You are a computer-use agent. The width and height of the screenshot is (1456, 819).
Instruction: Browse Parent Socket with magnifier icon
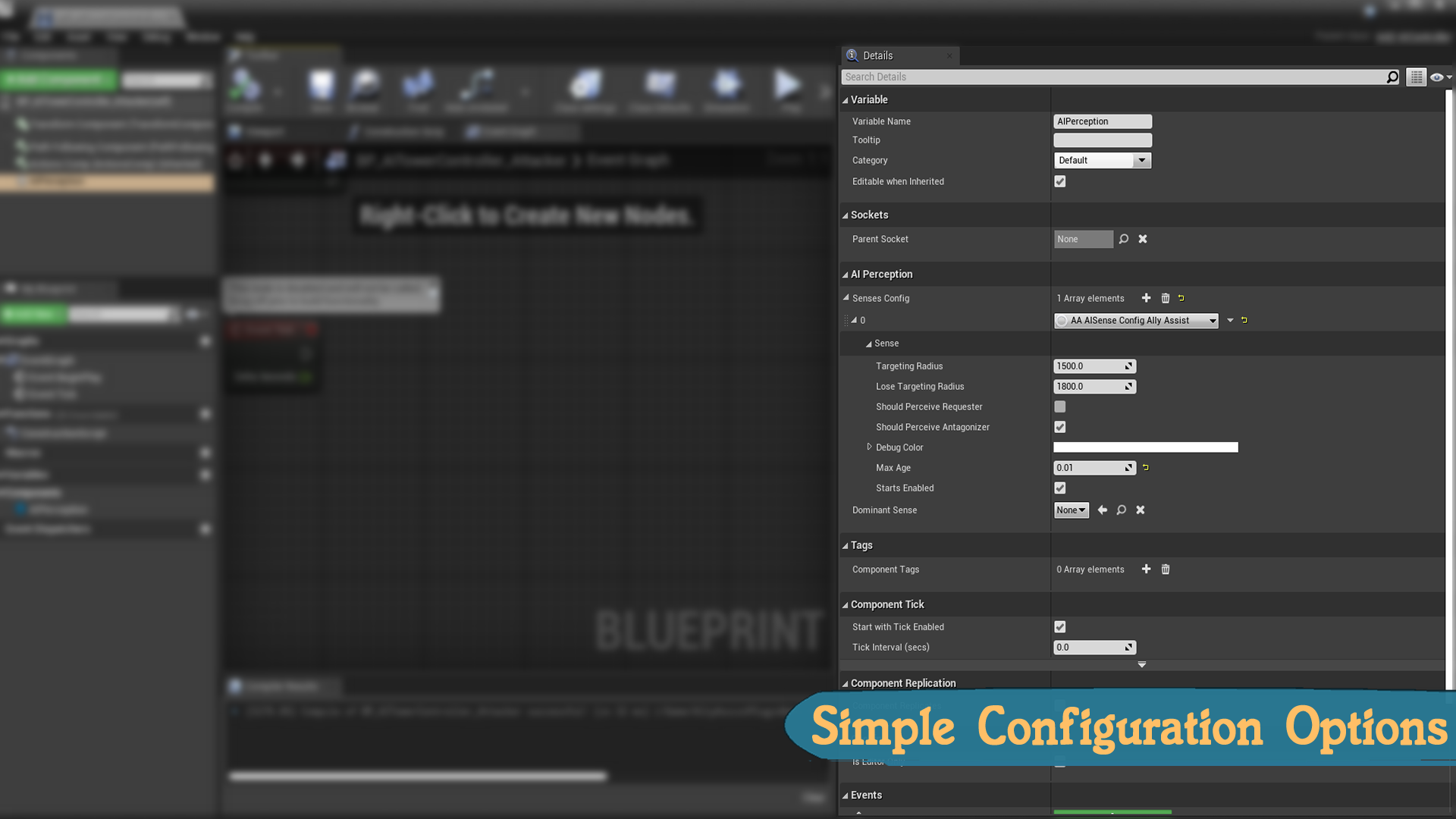[x=1124, y=239]
